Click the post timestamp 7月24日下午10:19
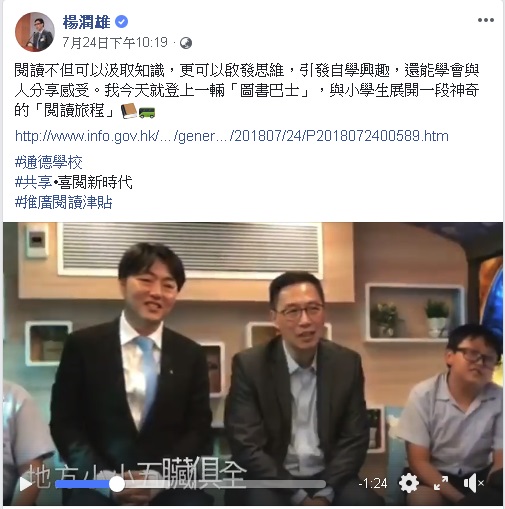 [115, 43]
